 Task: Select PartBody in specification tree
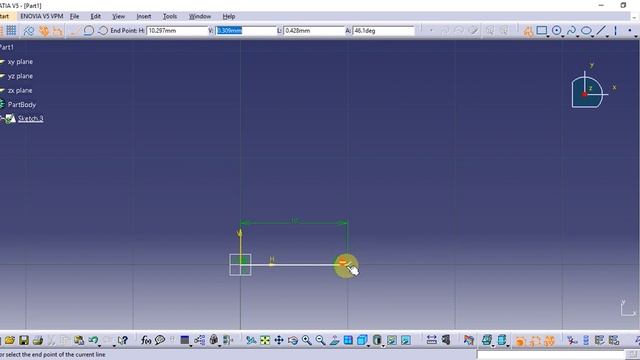coord(22,104)
